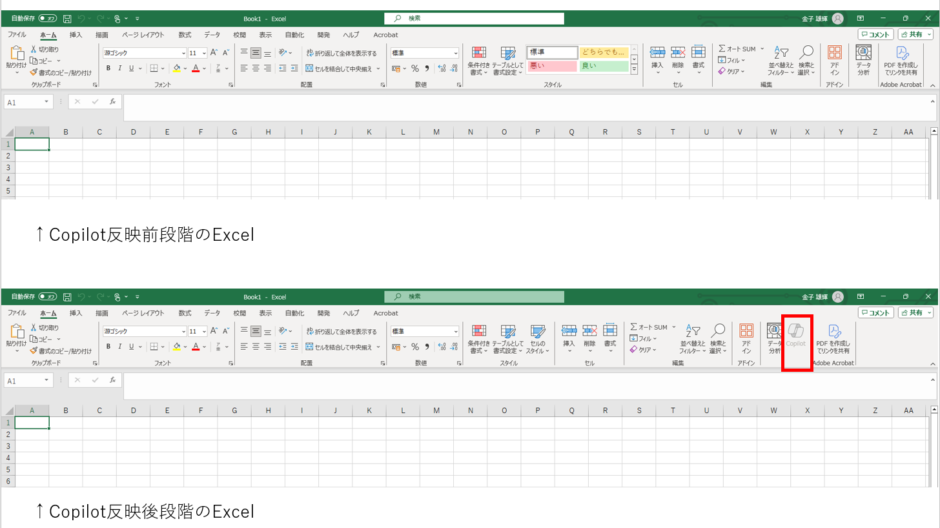Click the account avatar in the post-Copilot Excel title bar
The width and height of the screenshot is (940, 528).
click(838, 297)
